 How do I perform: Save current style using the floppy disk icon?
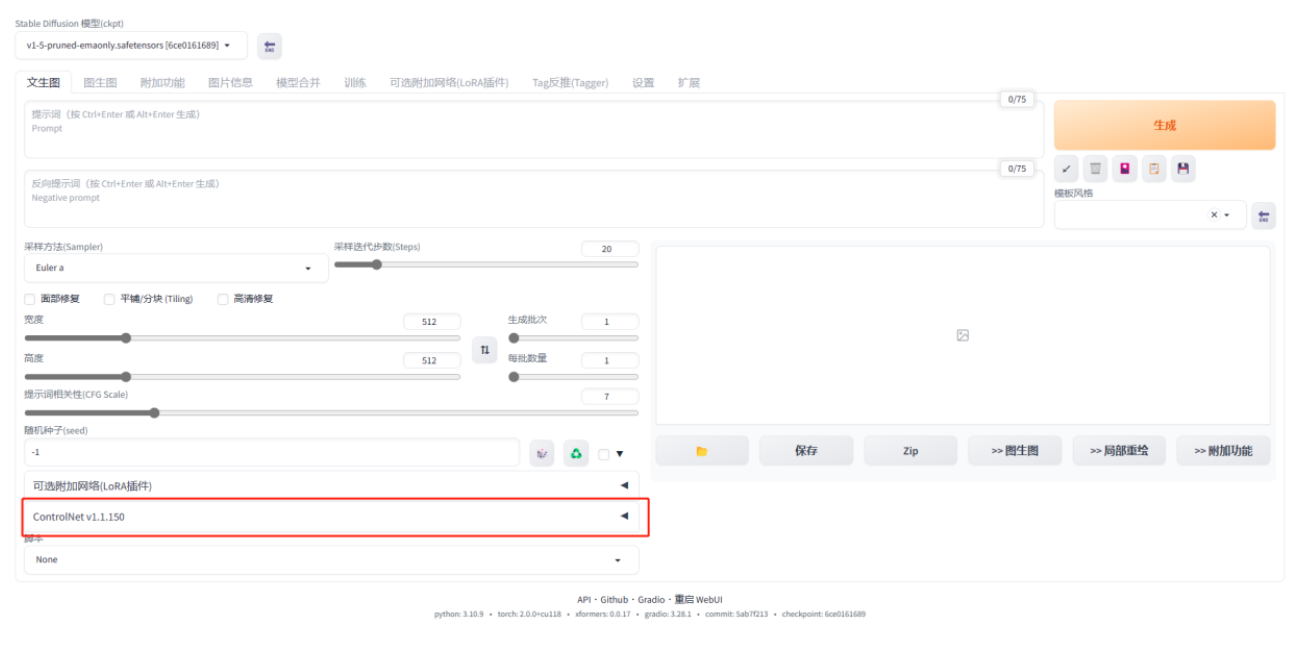(x=1184, y=169)
